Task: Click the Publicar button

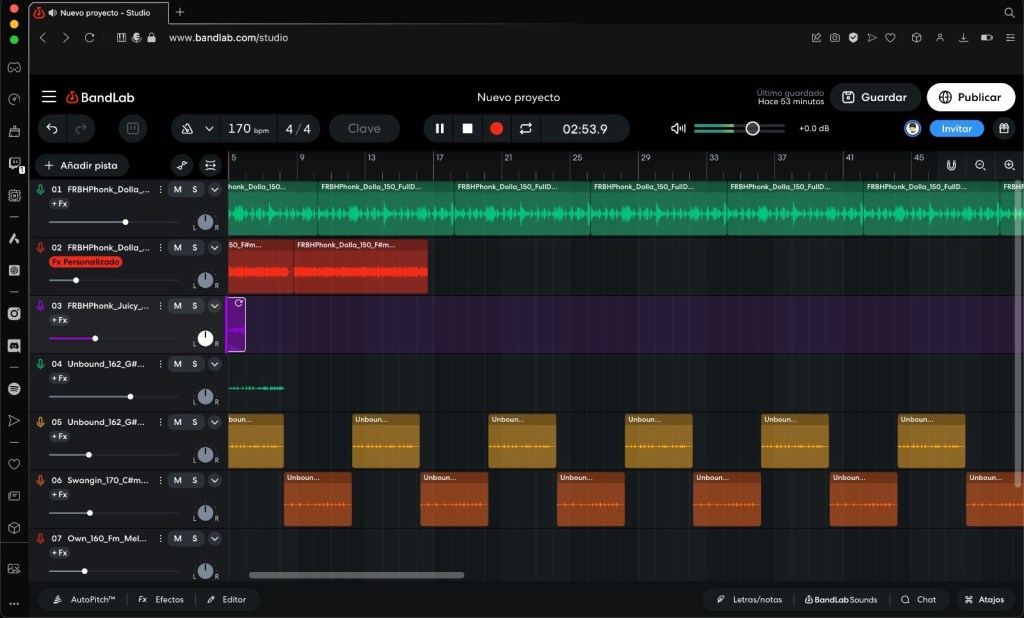Action: 970,97
